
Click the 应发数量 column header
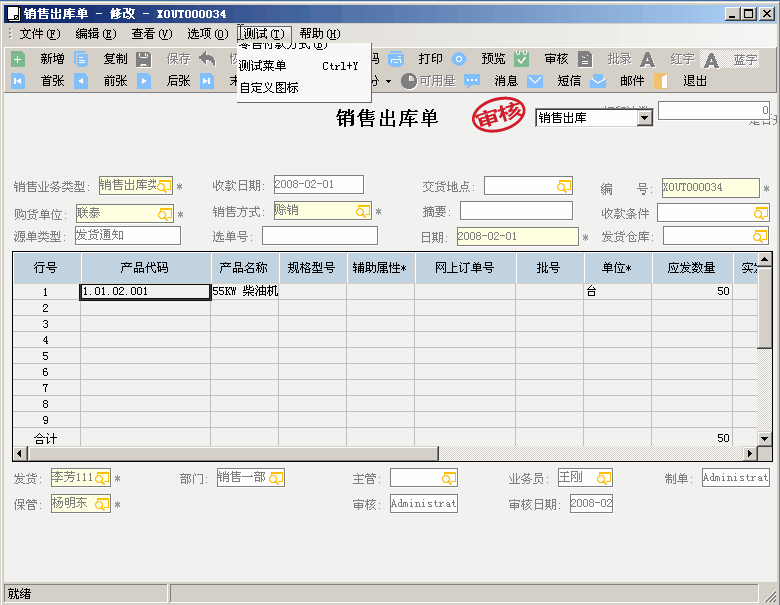coord(692,268)
